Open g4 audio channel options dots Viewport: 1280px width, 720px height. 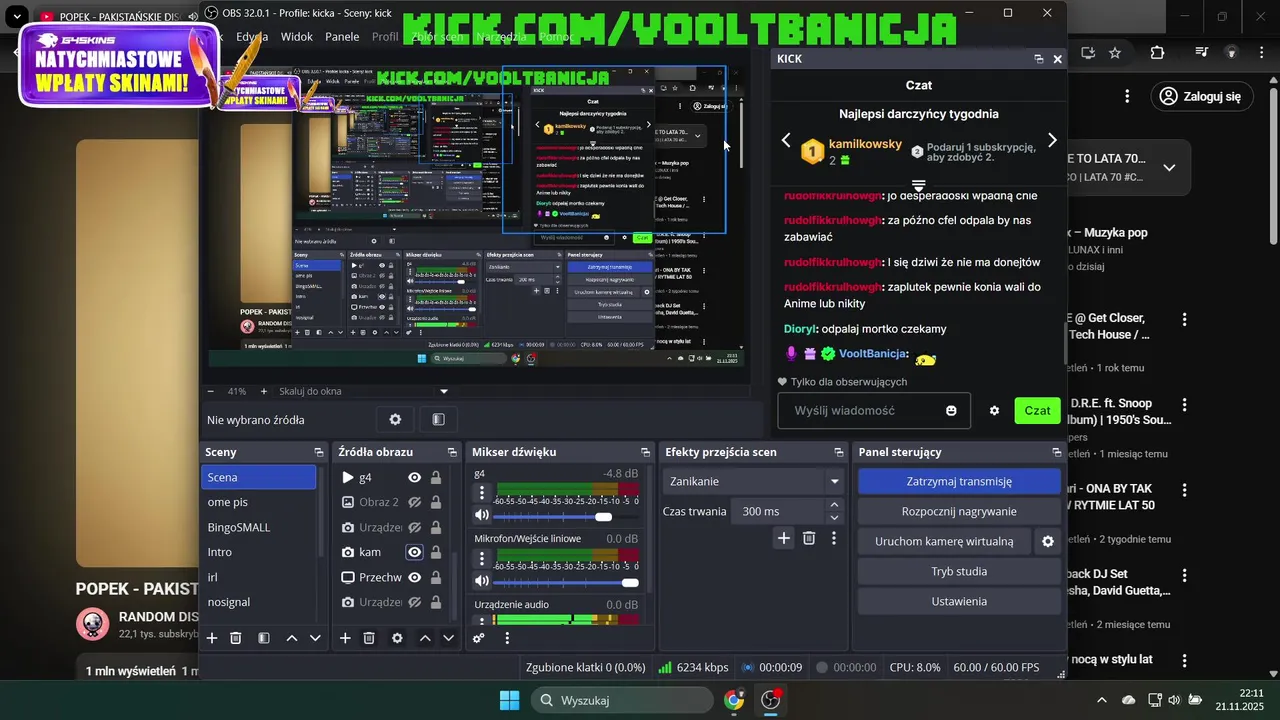pos(482,493)
